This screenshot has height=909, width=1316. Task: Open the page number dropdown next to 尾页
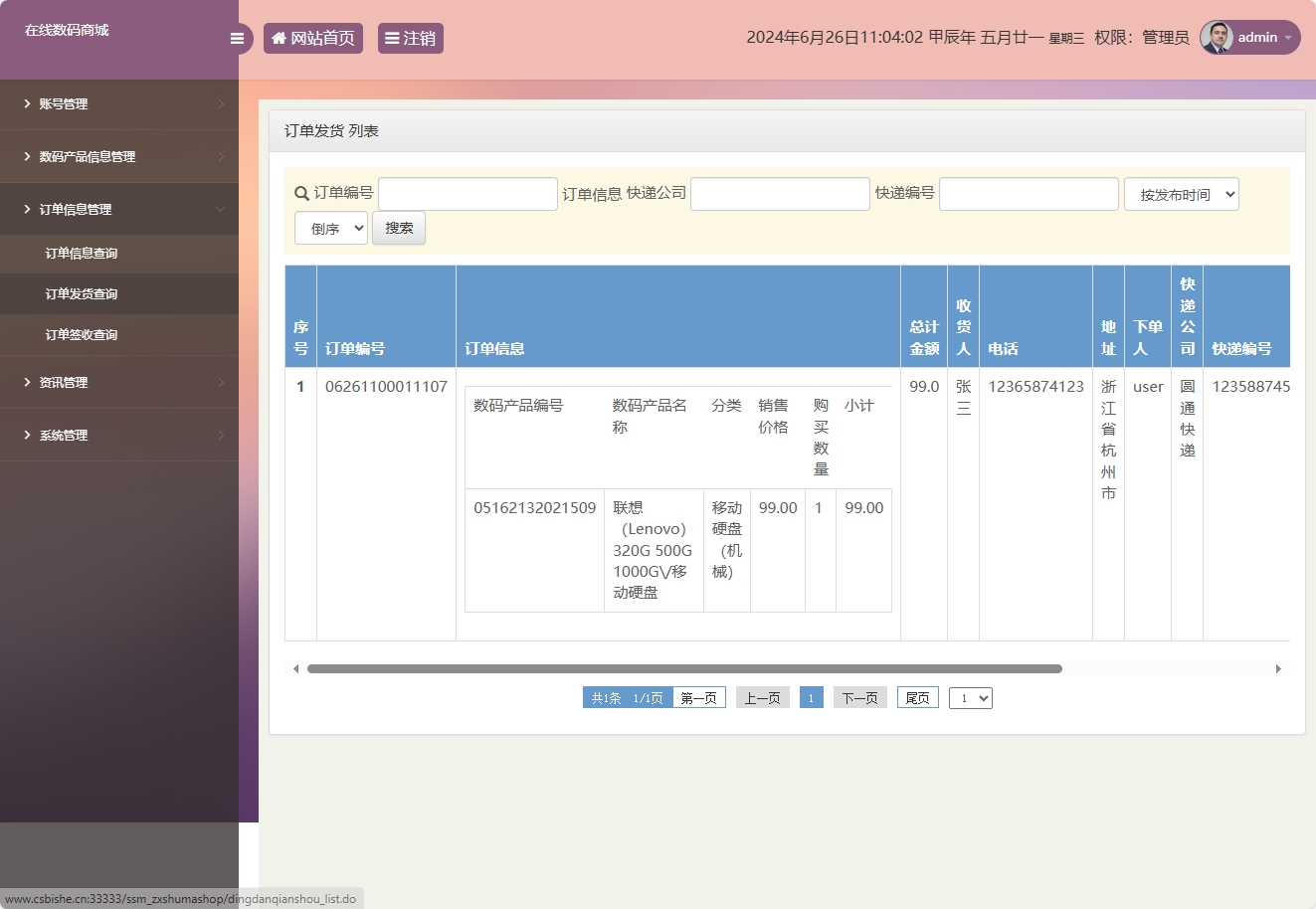pos(970,697)
